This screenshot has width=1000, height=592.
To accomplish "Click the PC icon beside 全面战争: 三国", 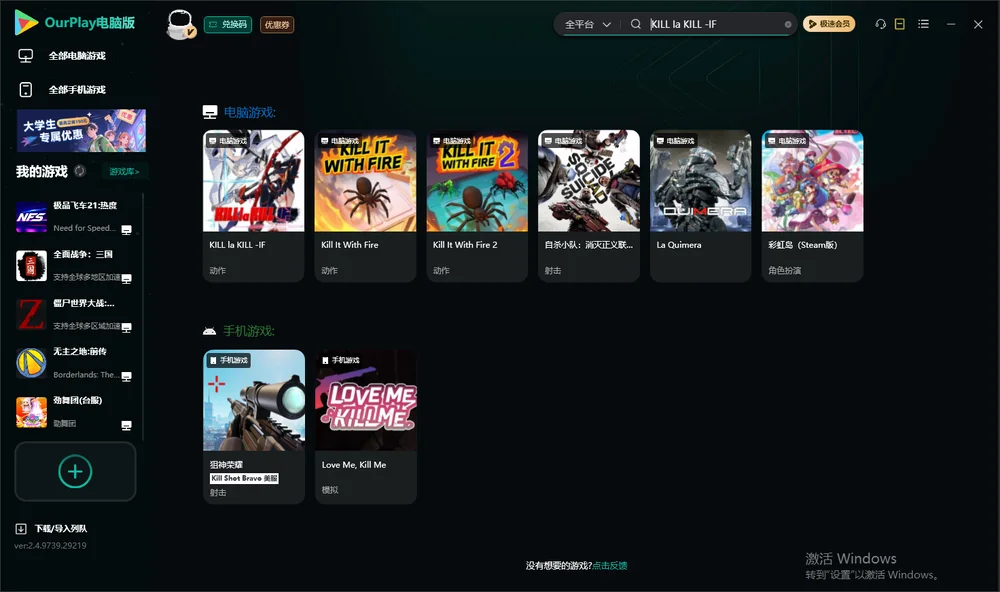I will click(126, 279).
